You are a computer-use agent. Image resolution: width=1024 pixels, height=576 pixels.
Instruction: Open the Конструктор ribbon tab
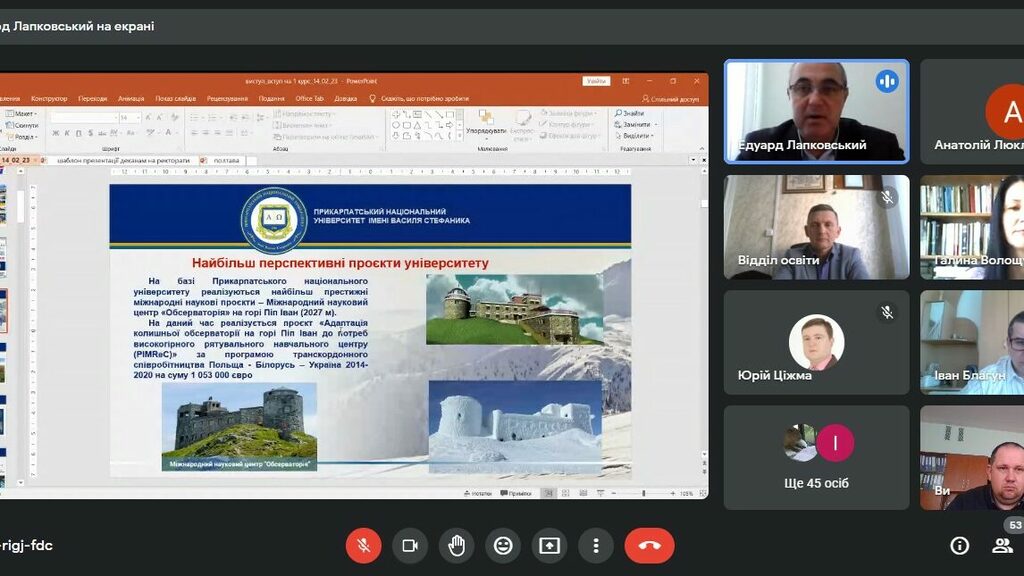[49, 98]
